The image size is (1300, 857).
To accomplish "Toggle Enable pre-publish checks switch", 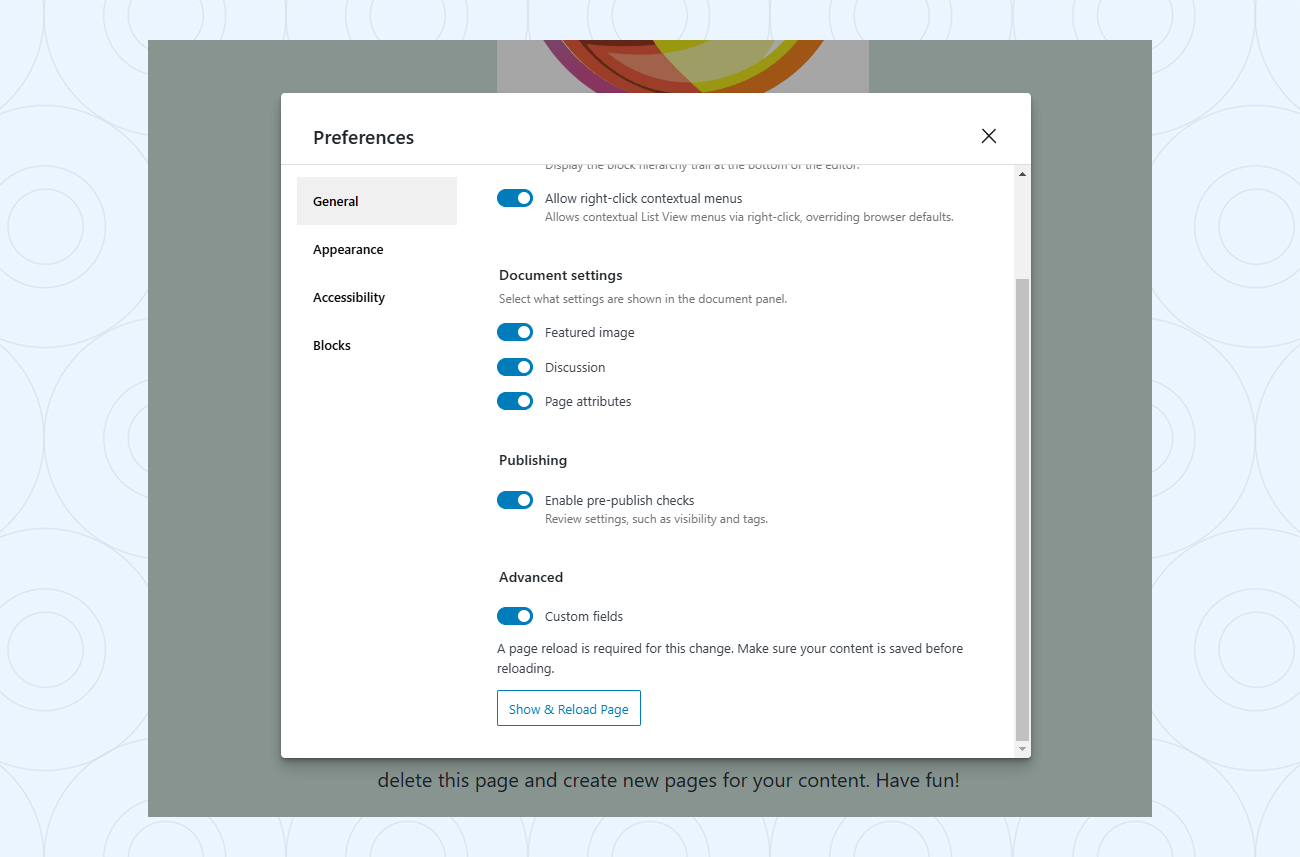I will [x=515, y=500].
